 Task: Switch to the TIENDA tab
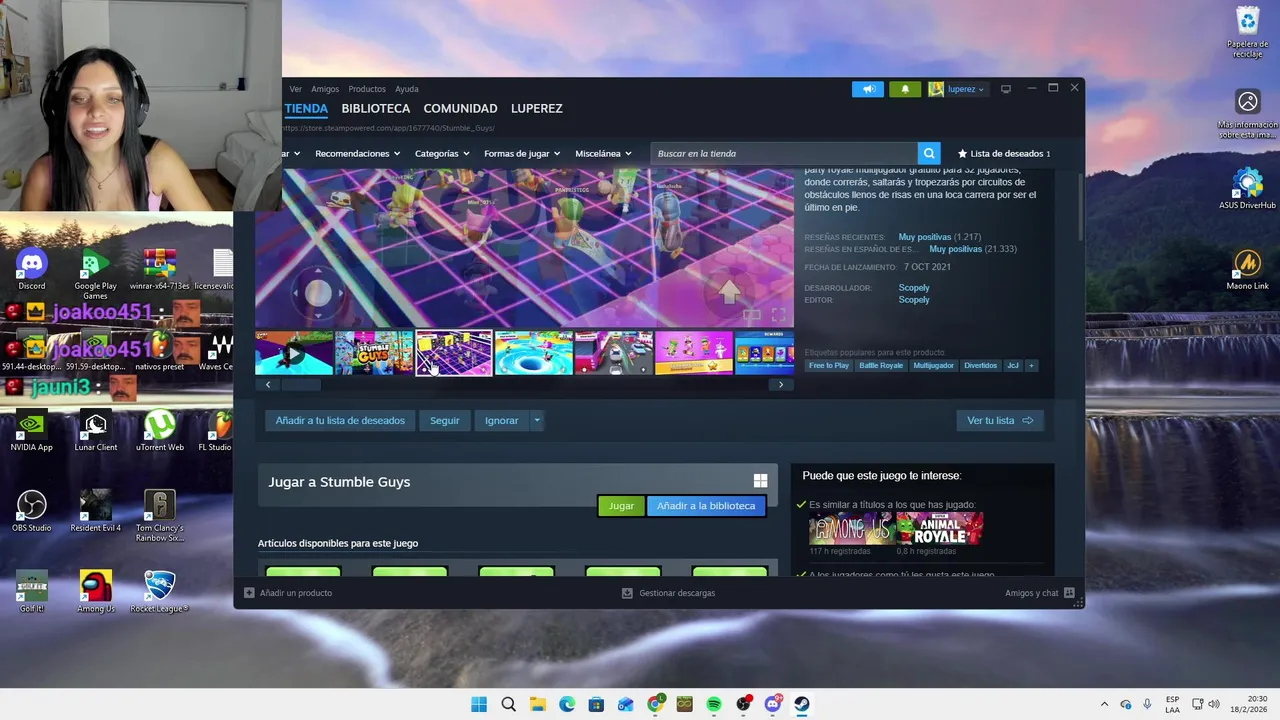click(306, 108)
